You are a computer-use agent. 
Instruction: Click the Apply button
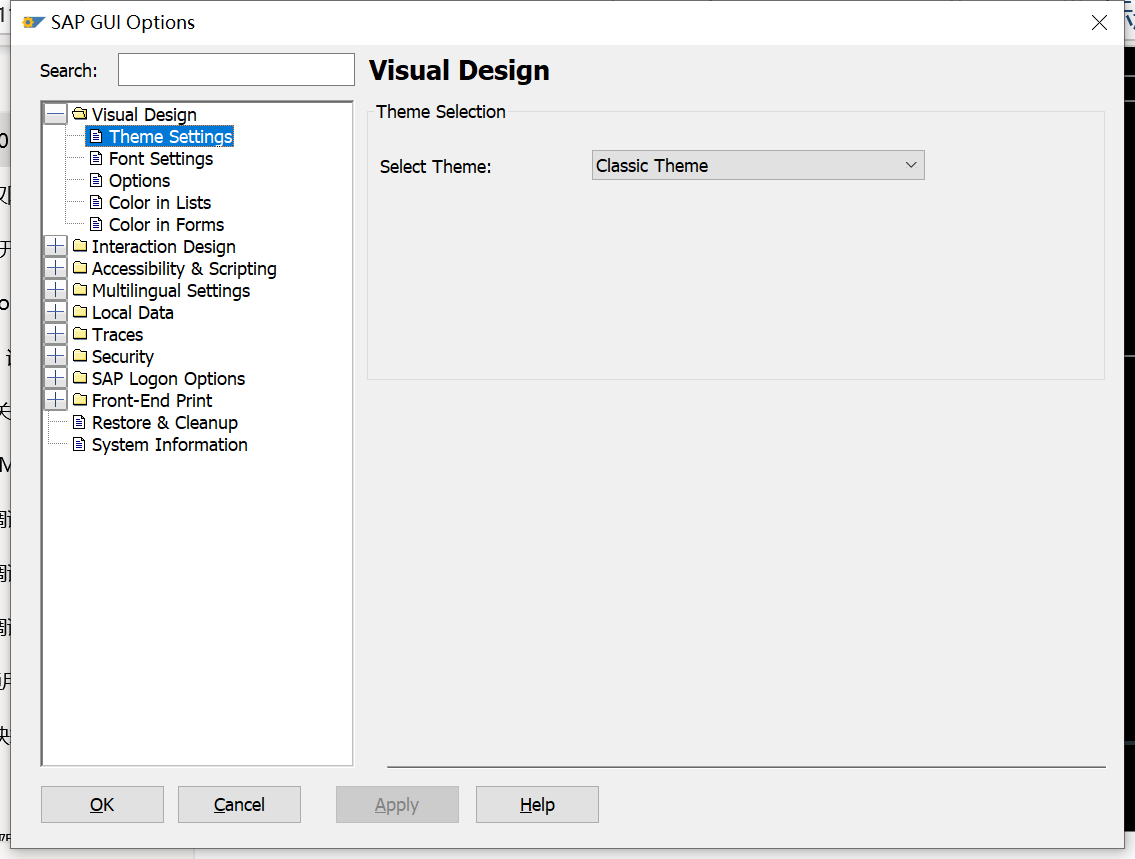(397, 804)
